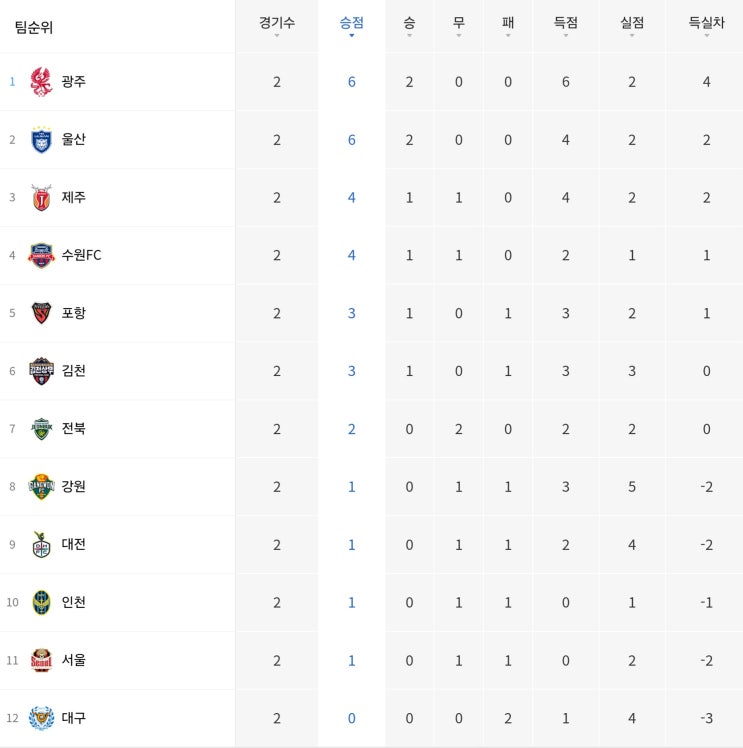
Task: Sort table by 득실차 column
Action: pos(706,26)
